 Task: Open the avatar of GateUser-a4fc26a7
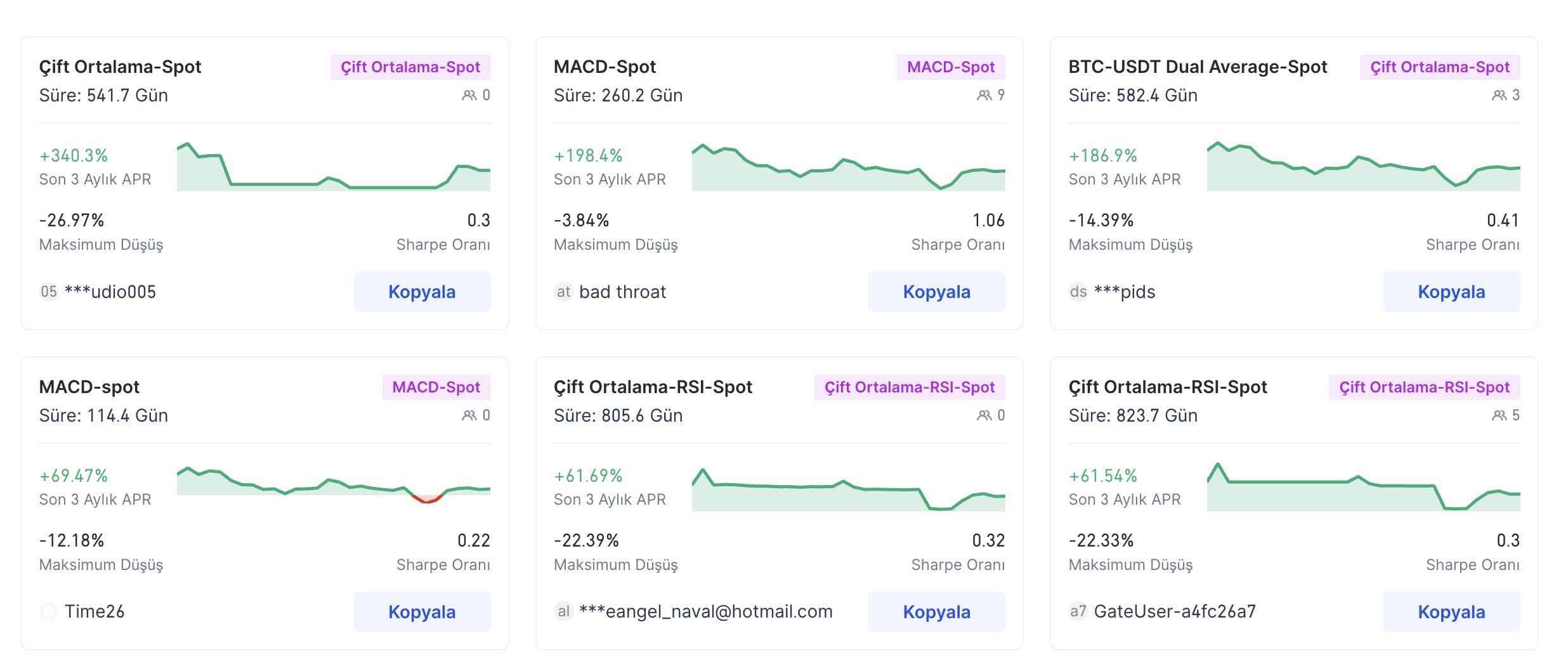coord(1078,612)
